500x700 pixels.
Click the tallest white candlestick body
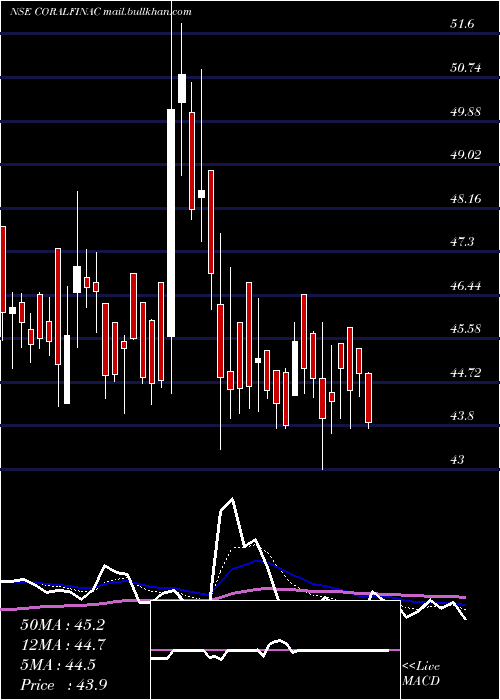tap(171, 223)
